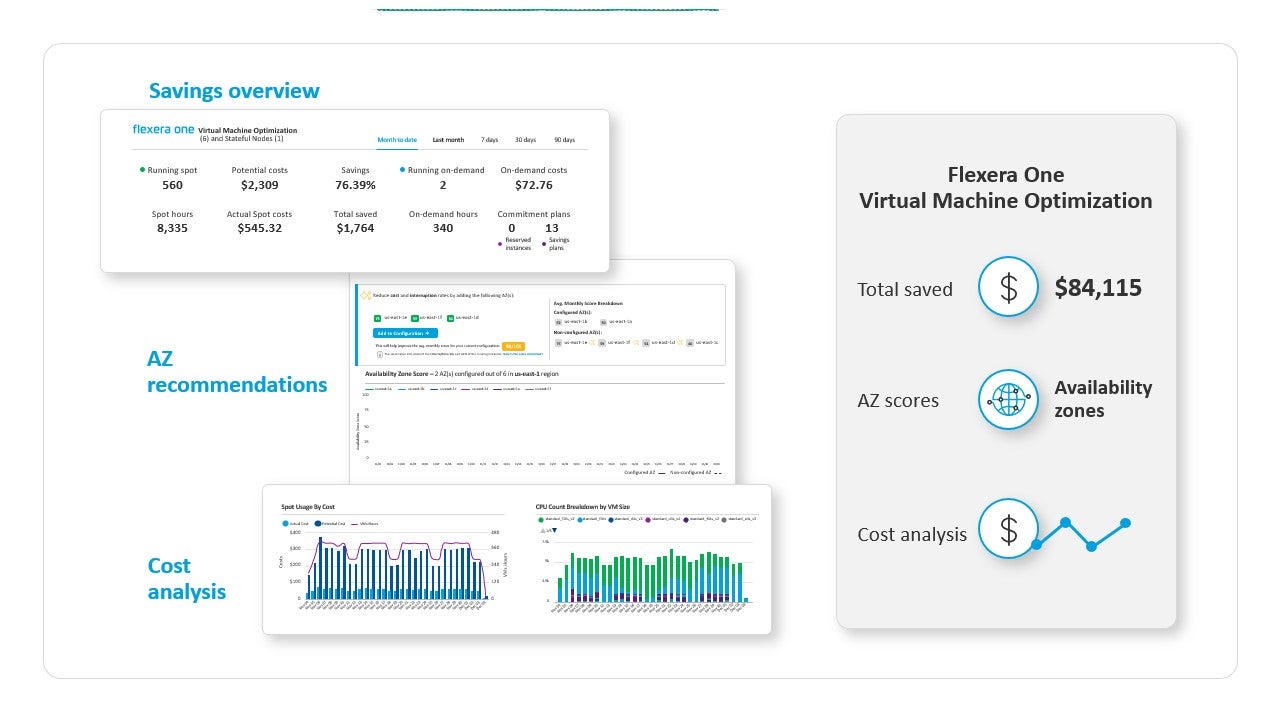Click the AZ recommendation diamond icon
This screenshot has height=720, width=1280.
coord(365,294)
